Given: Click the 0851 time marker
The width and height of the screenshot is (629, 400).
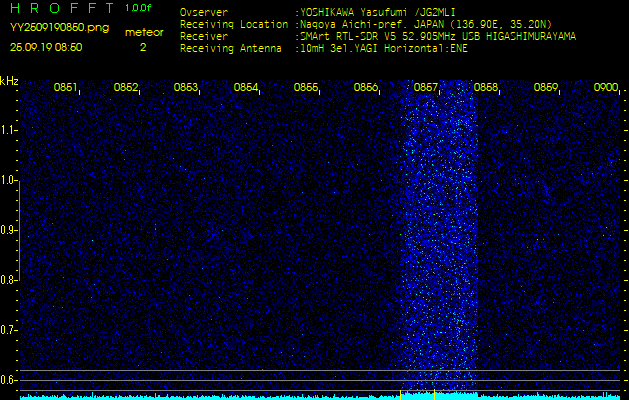Looking at the screenshot, I should tap(65, 87).
